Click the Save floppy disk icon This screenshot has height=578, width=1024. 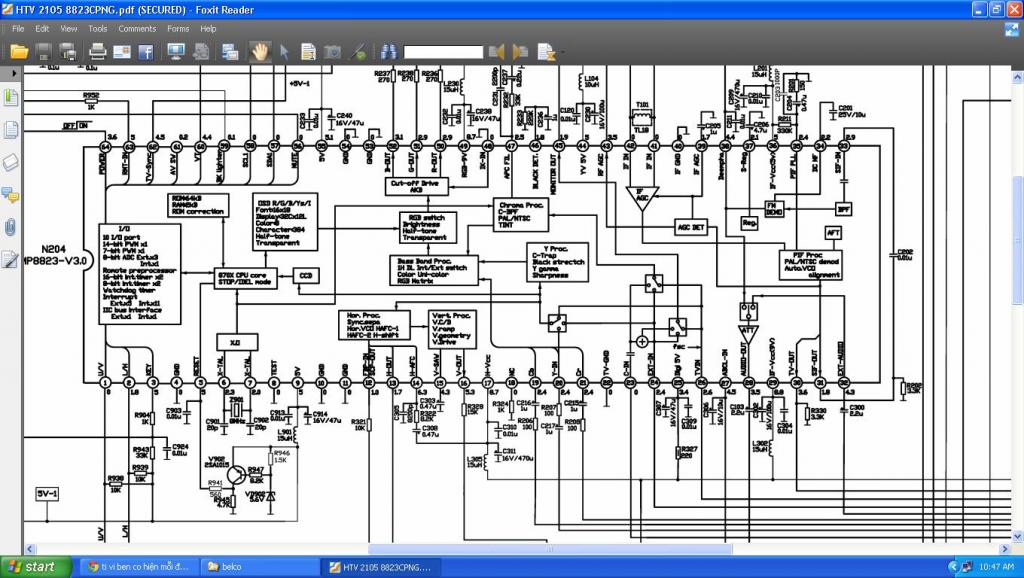click(x=43, y=52)
